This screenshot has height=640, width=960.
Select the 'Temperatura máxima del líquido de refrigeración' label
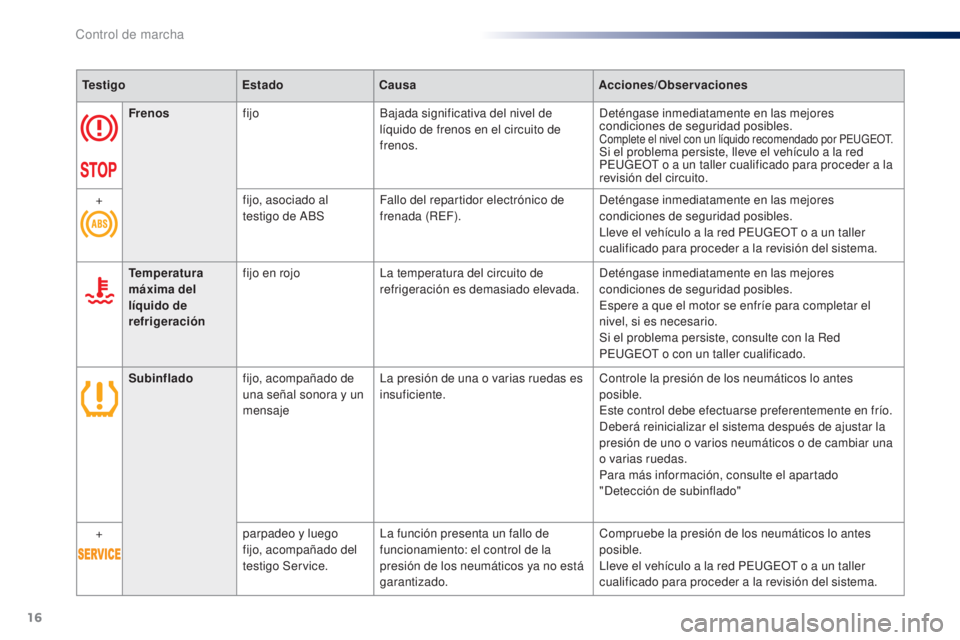click(x=167, y=297)
